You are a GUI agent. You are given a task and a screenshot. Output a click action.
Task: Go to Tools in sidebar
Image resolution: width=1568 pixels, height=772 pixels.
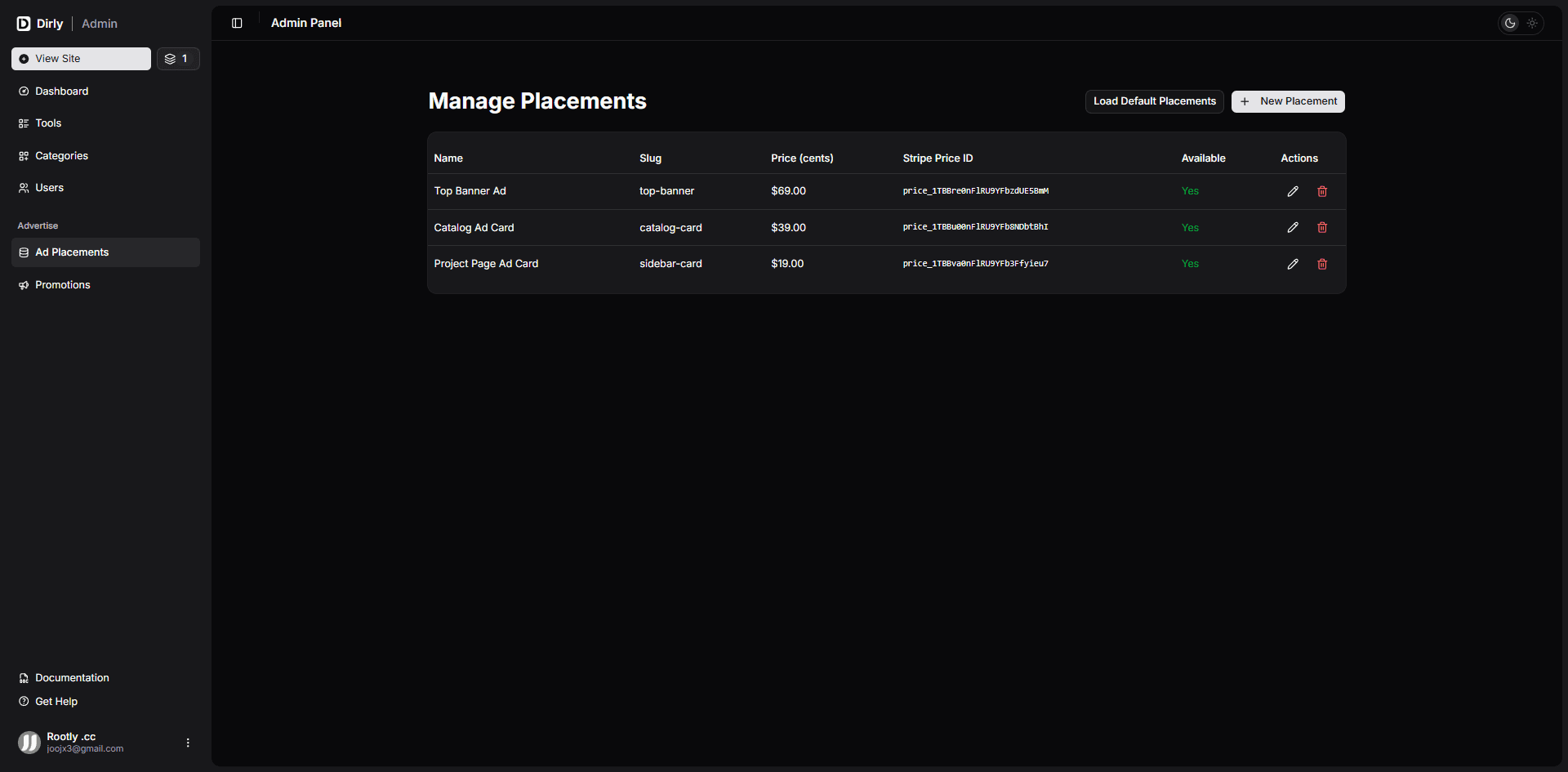coord(48,123)
